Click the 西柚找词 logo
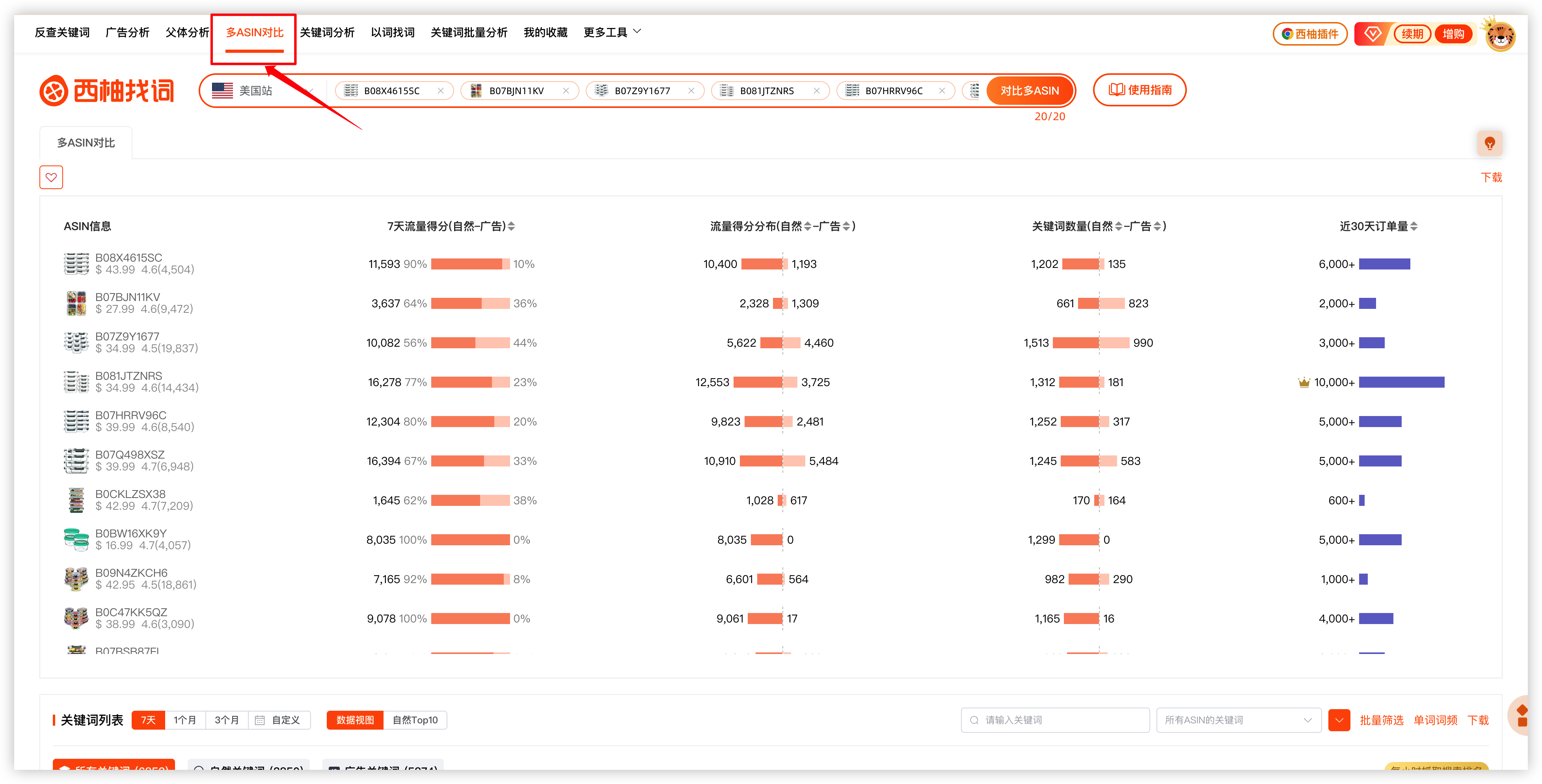1542x784 pixels. 107,91
